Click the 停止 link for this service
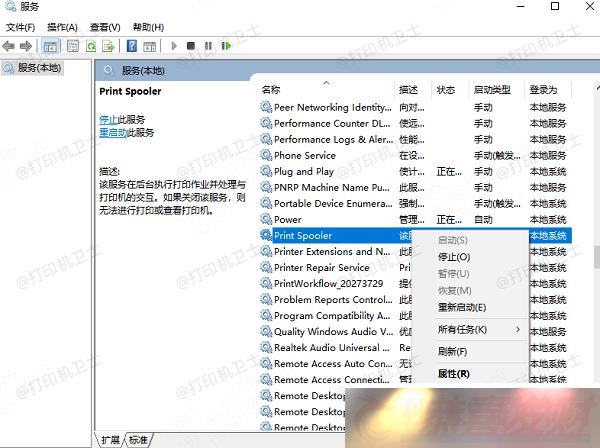The image size is (600, 448). pyautogui.click(x=108, y=119)
